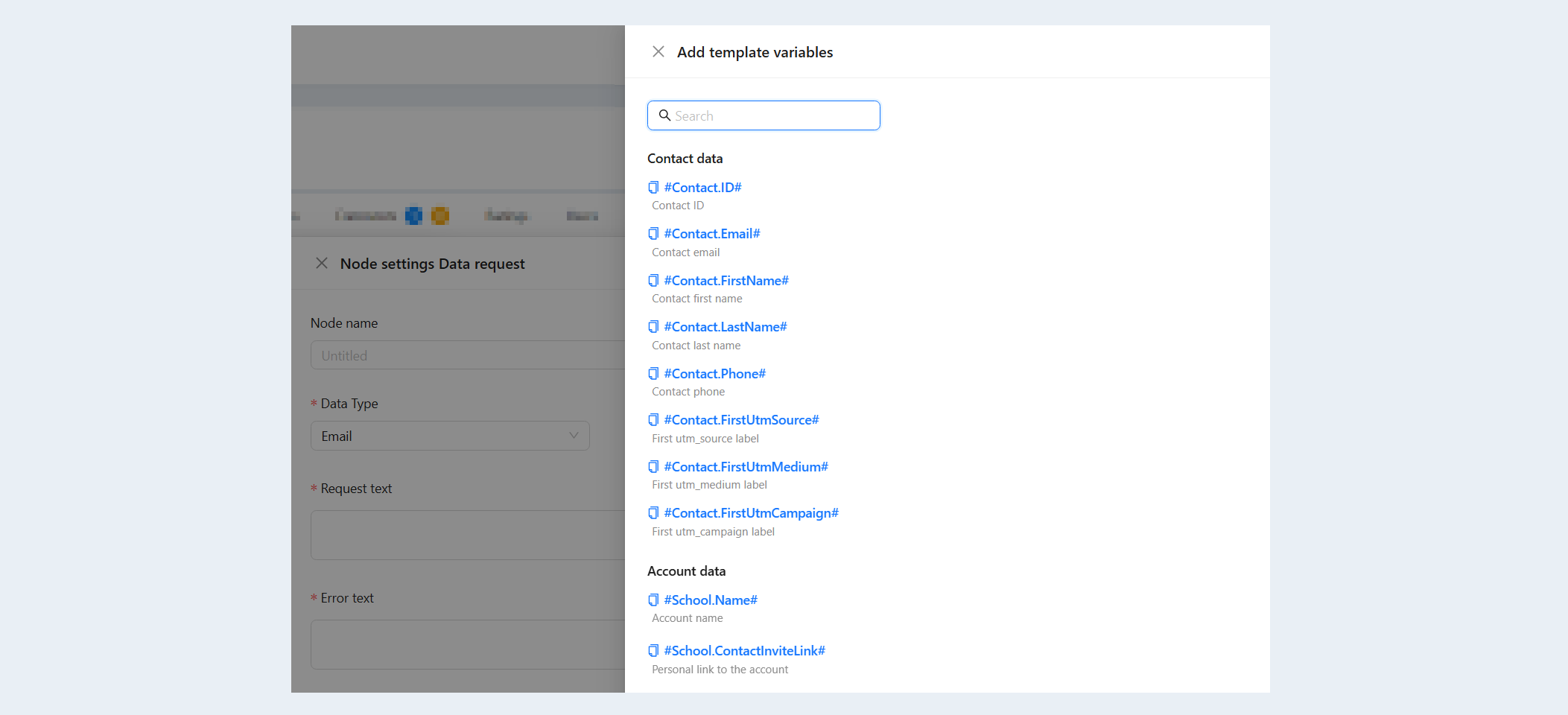Close the Node settings Data request panel
The height and width of the screenshot is (715, 1568).
322,263
